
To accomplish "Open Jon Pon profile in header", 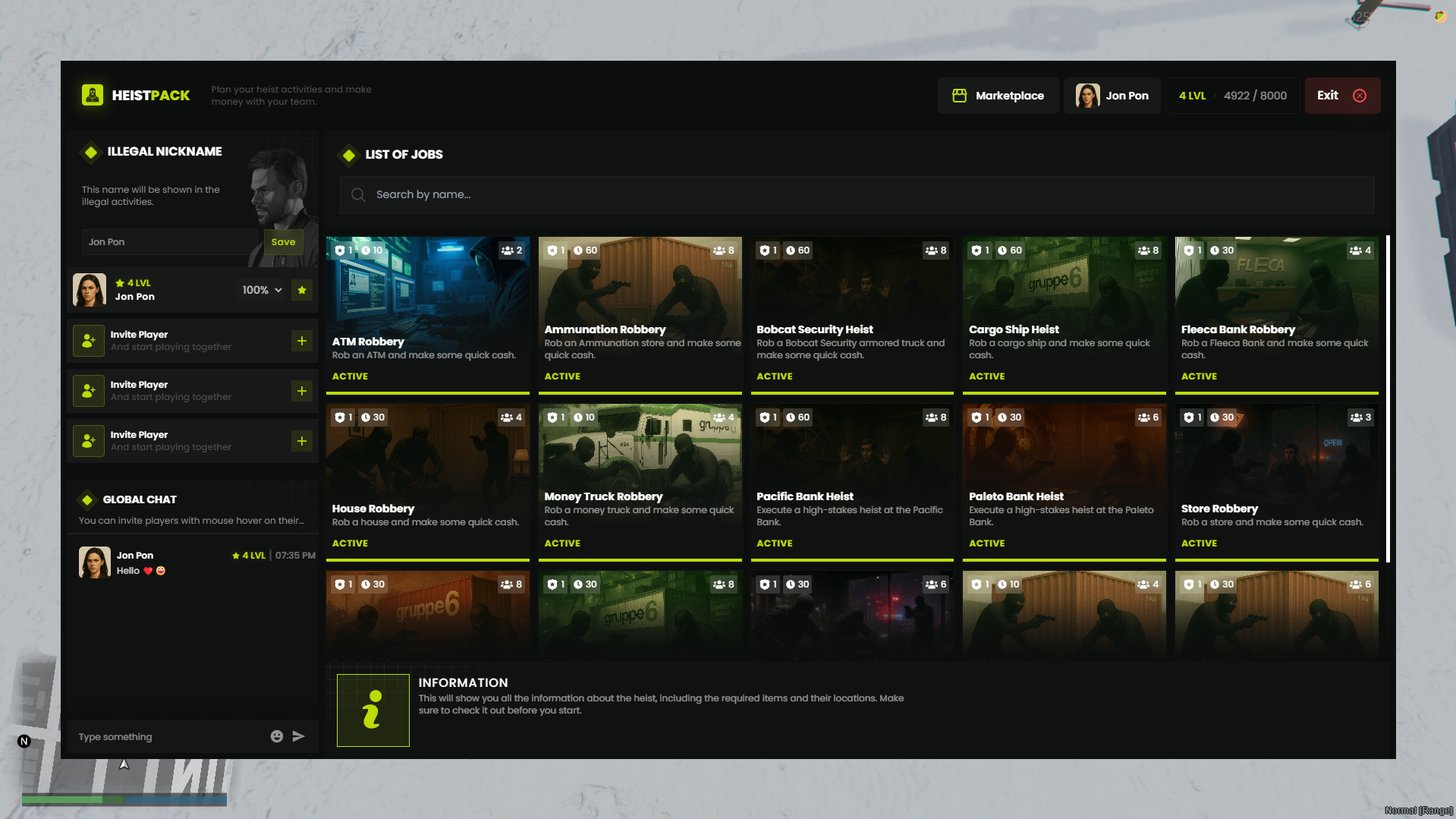I will click(1112, 96).
